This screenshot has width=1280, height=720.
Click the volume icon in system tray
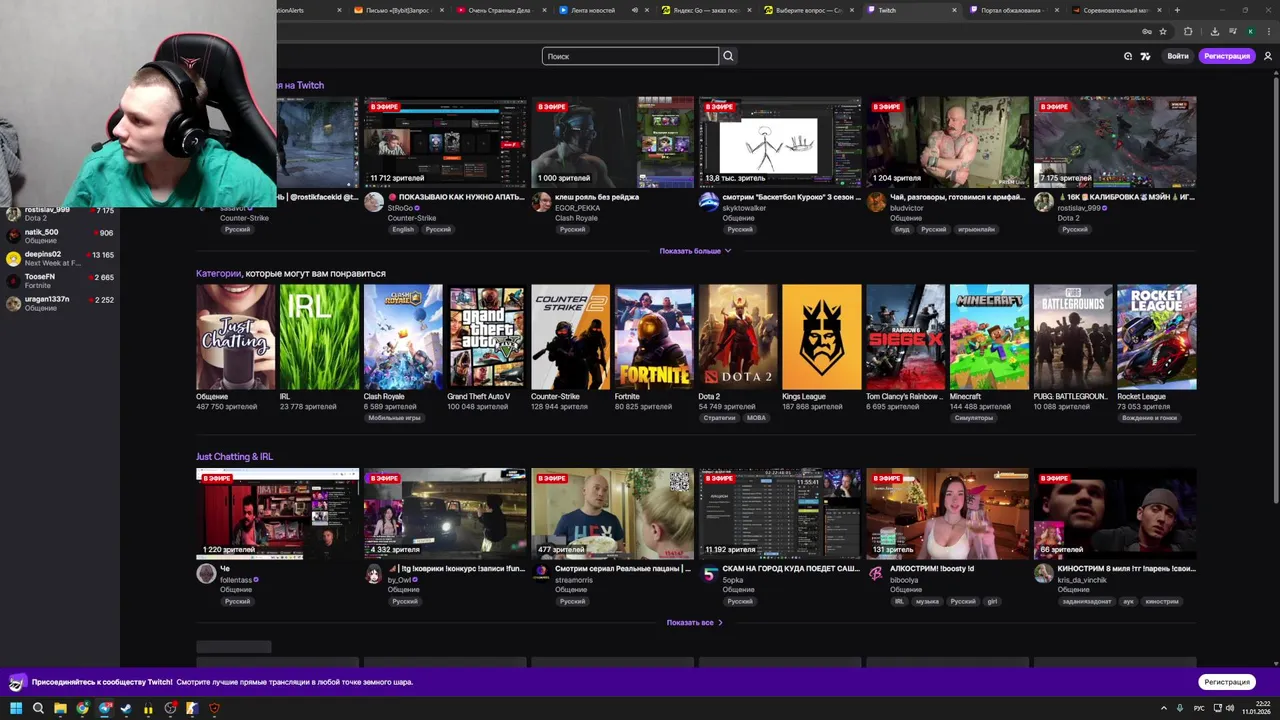tap(1230, 708)
